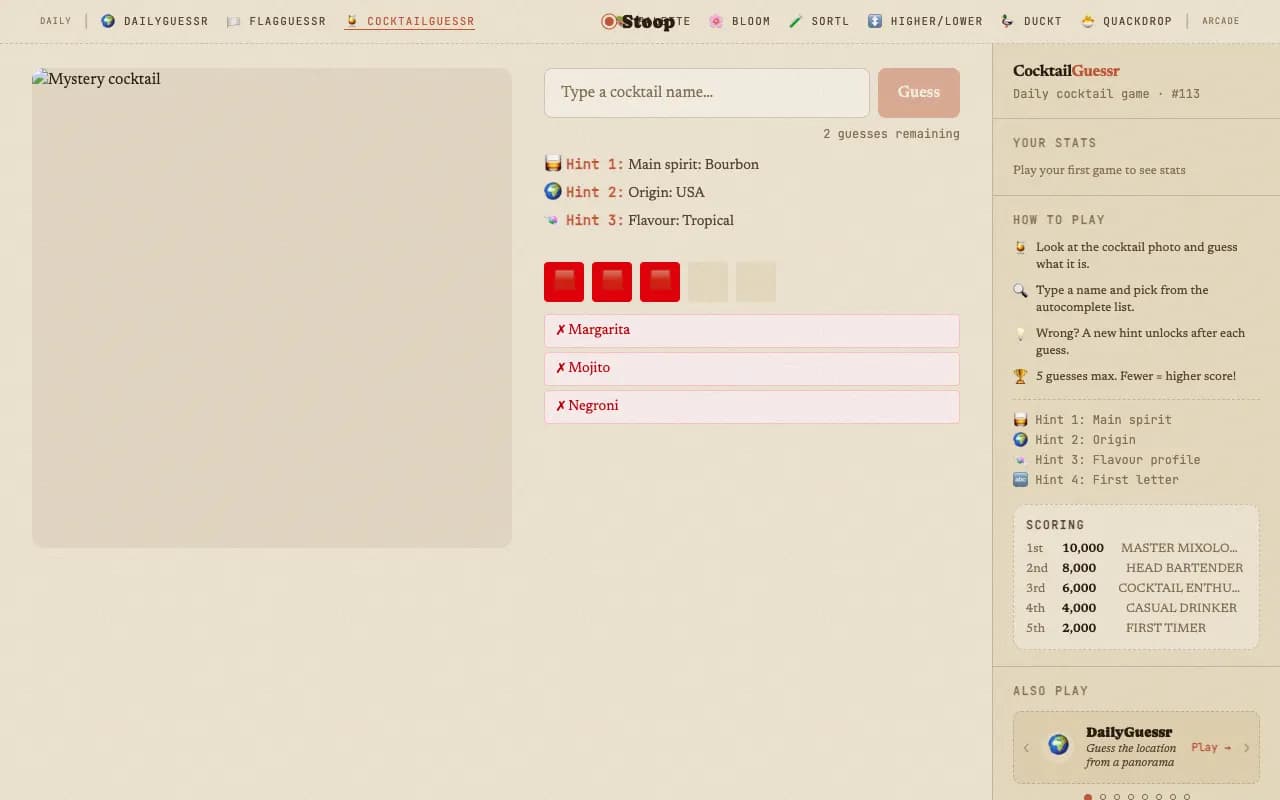Click the DailyGuessr globe icon in Also Play
This screenshot has width=1280, height=800.
1058,745
